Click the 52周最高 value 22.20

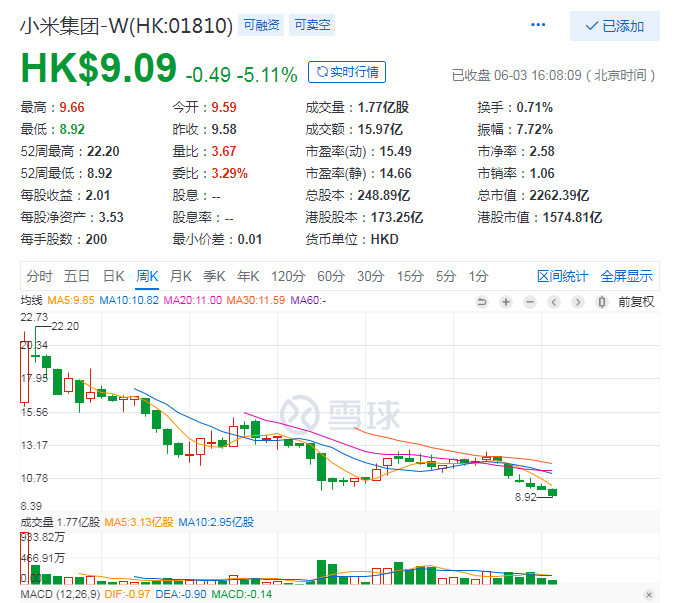point(103,151)
